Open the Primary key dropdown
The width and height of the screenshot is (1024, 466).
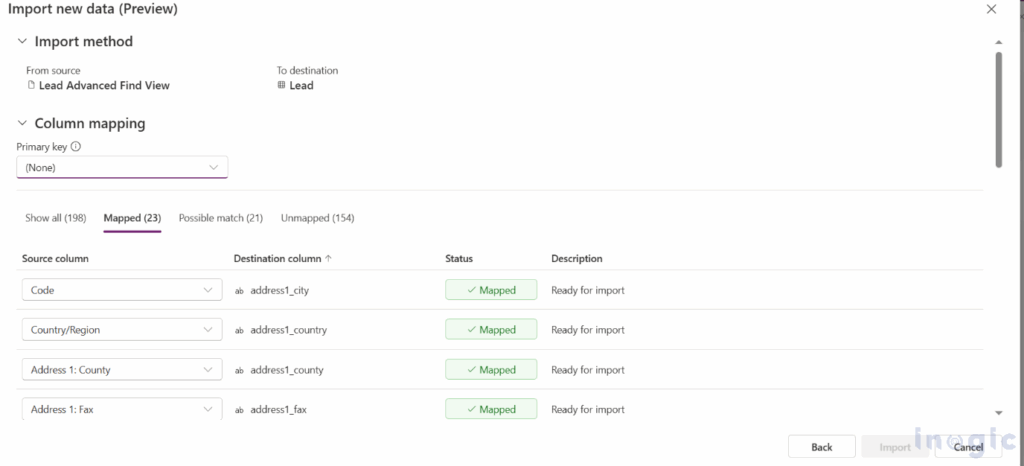coord(122,168)
